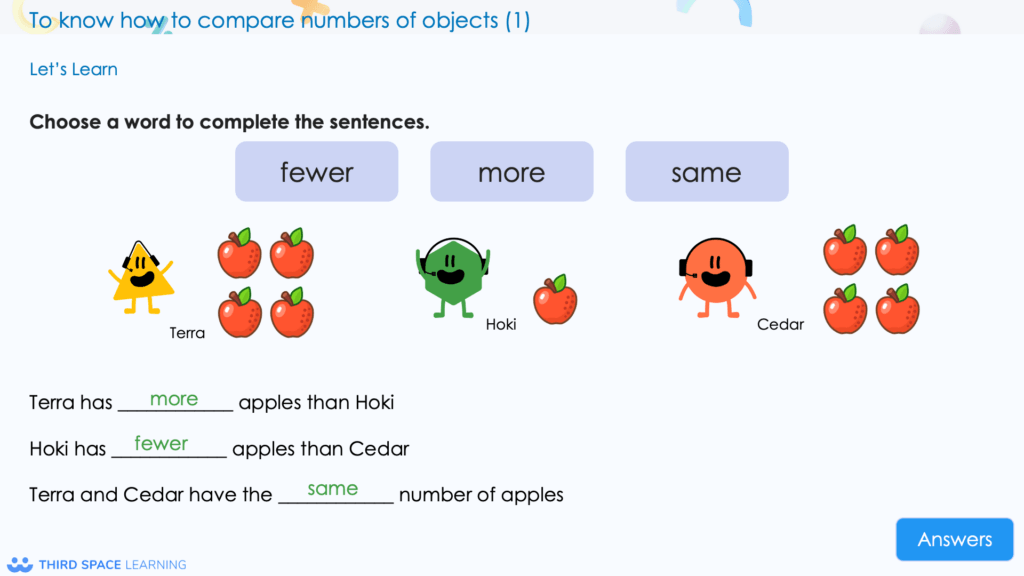Image resolution: width=1024 pixels, height=576 pixels.
Task: Click the 'same' answer in third sentence
Action: point(335,489)
